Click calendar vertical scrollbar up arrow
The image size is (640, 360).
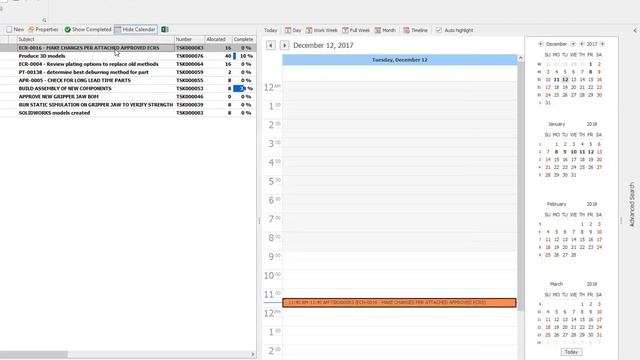click(520, 58)
